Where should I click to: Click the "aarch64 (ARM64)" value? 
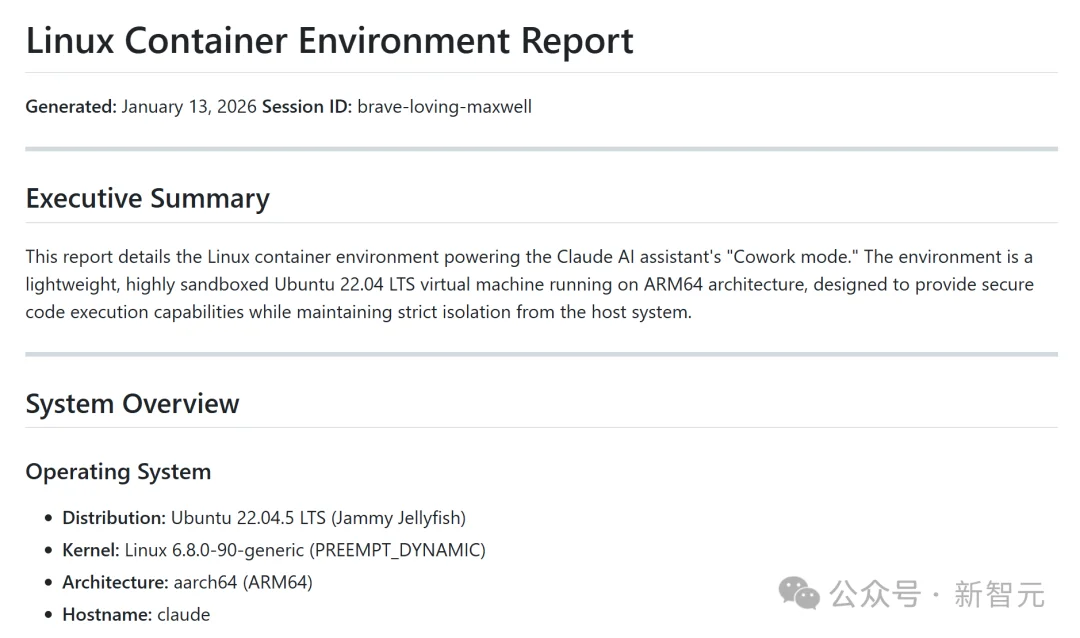click(243, 582)
